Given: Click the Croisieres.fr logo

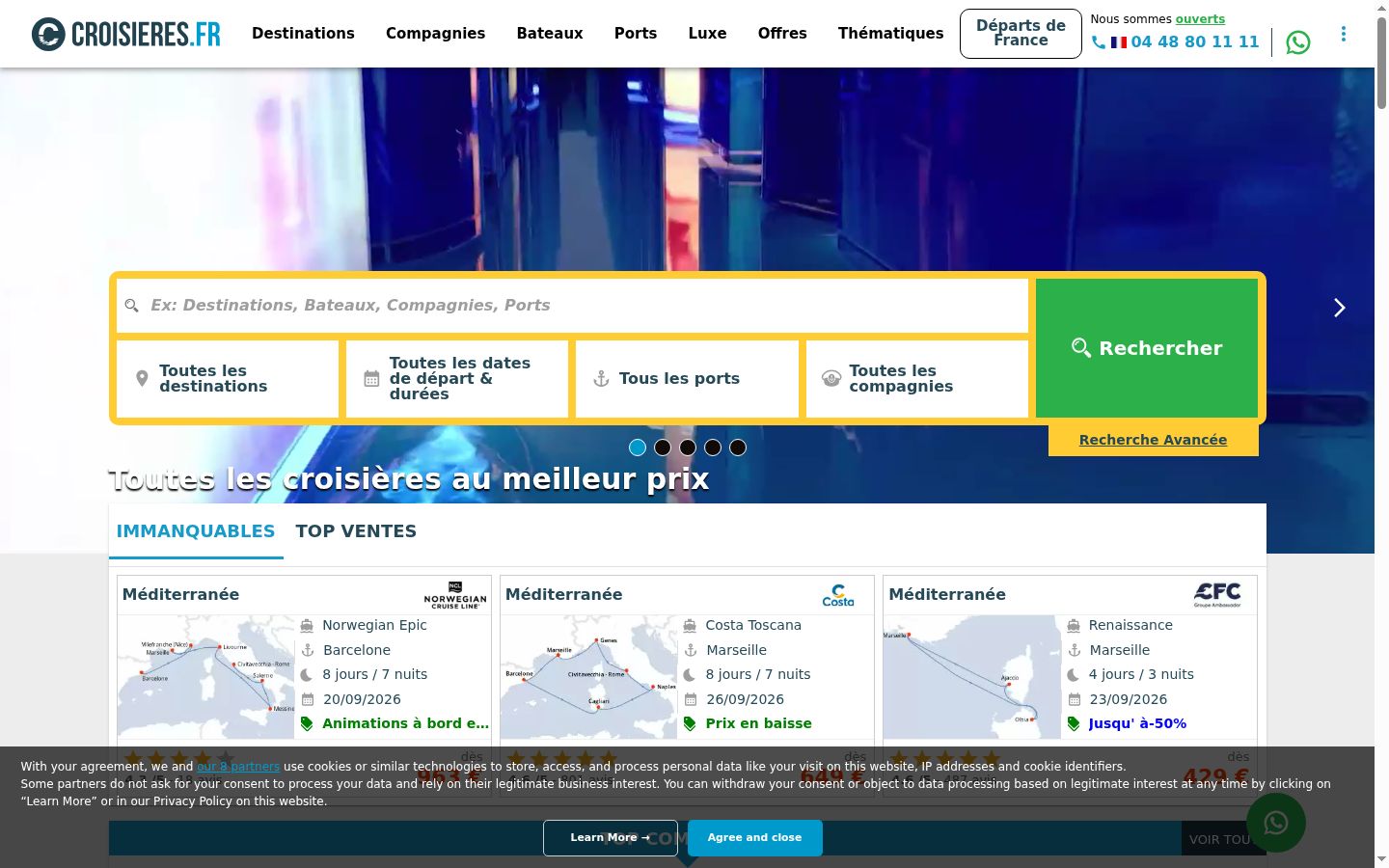Looking at the screenshot, I should (126, 34).
